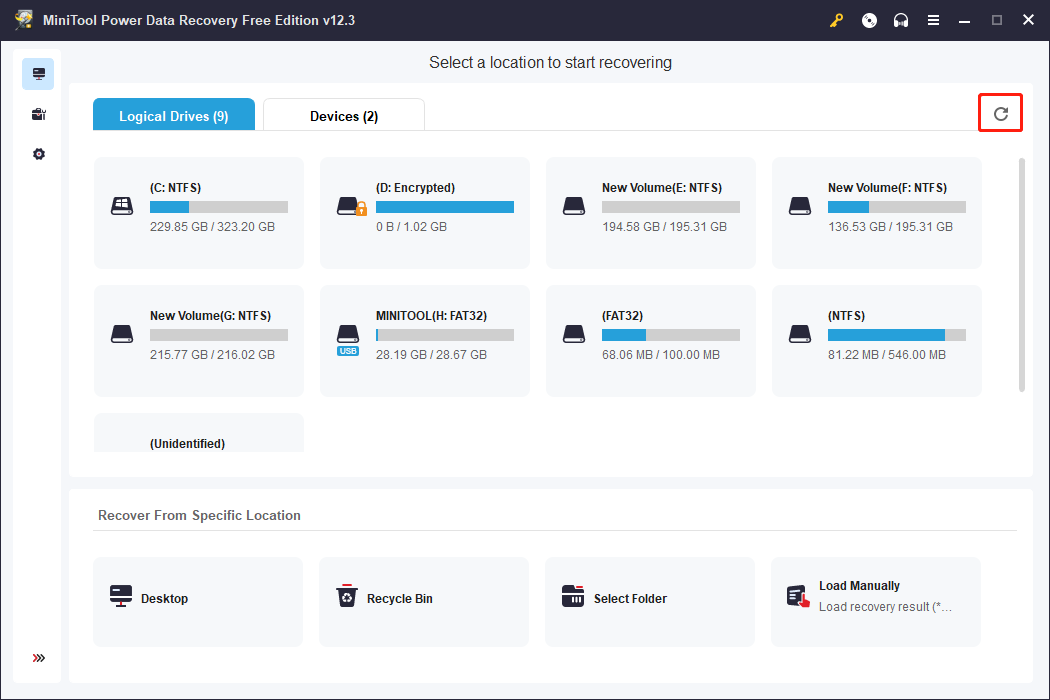The height and width of the screenshot is (700, 1050).
Task: Click the C: drive usage bar
Action: pos(219,207)
